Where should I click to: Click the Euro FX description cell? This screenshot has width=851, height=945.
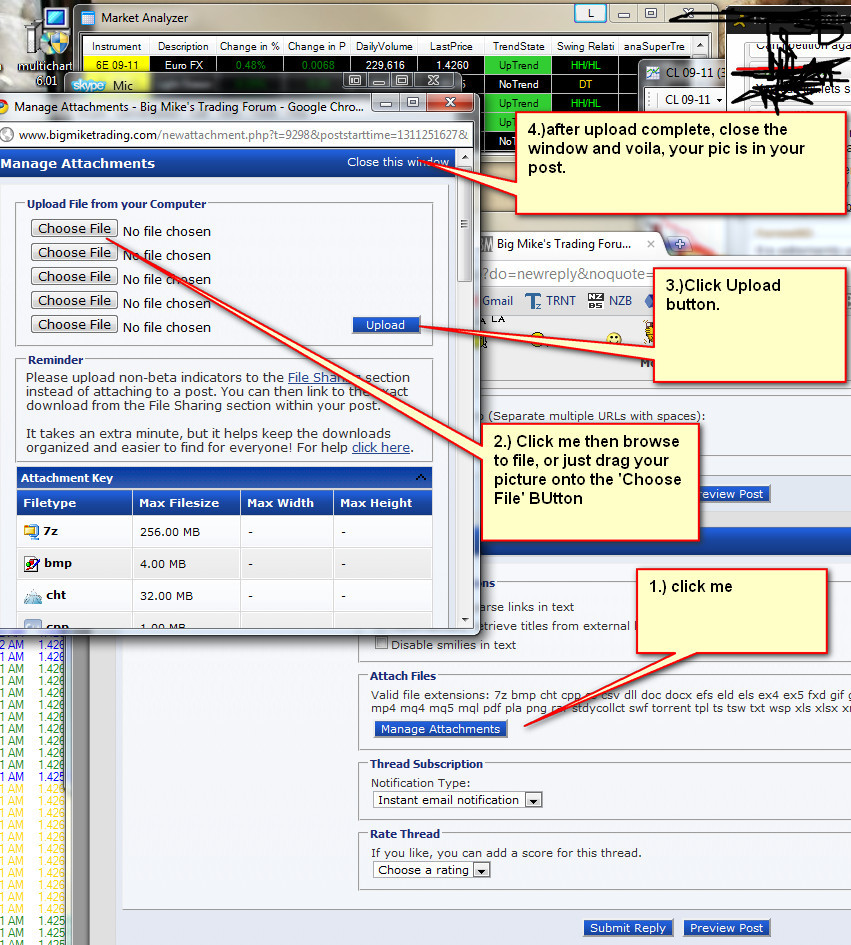[183, 65]
